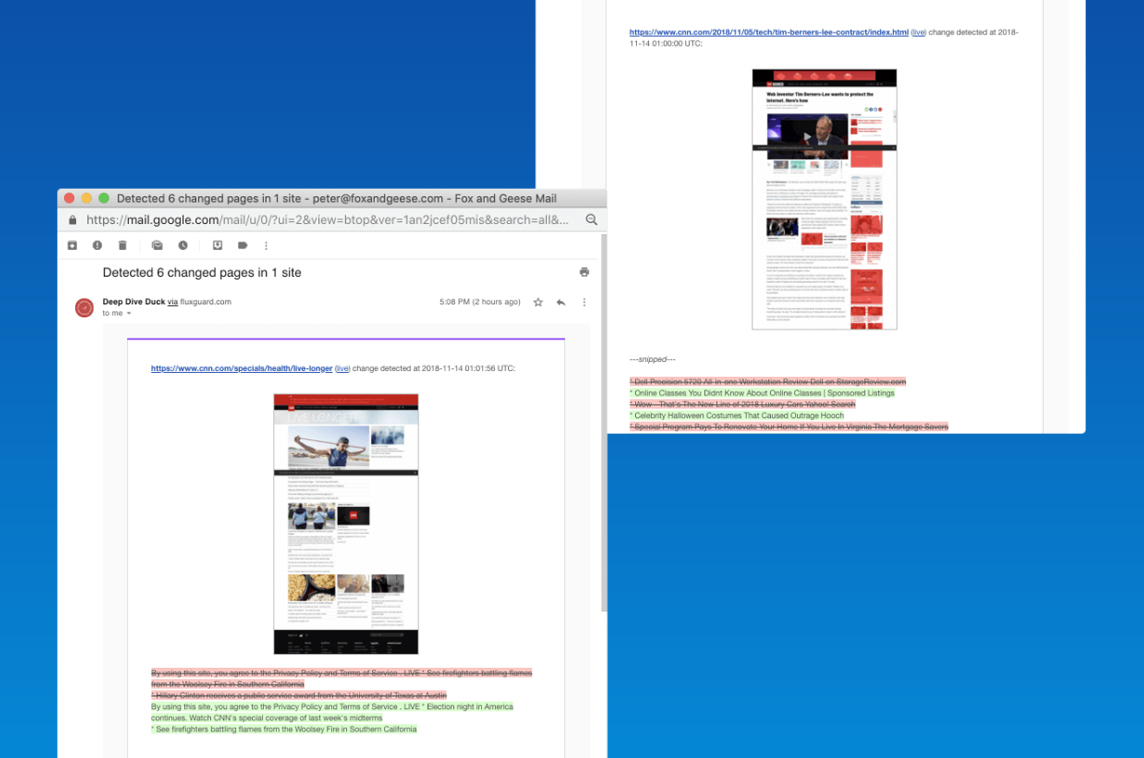The height and width of the screenshot is (758, 1144).
Task: Click the struck-through 'Hillary Clinton receives' line
Action: pyautogui.click(x=299, y=696)
